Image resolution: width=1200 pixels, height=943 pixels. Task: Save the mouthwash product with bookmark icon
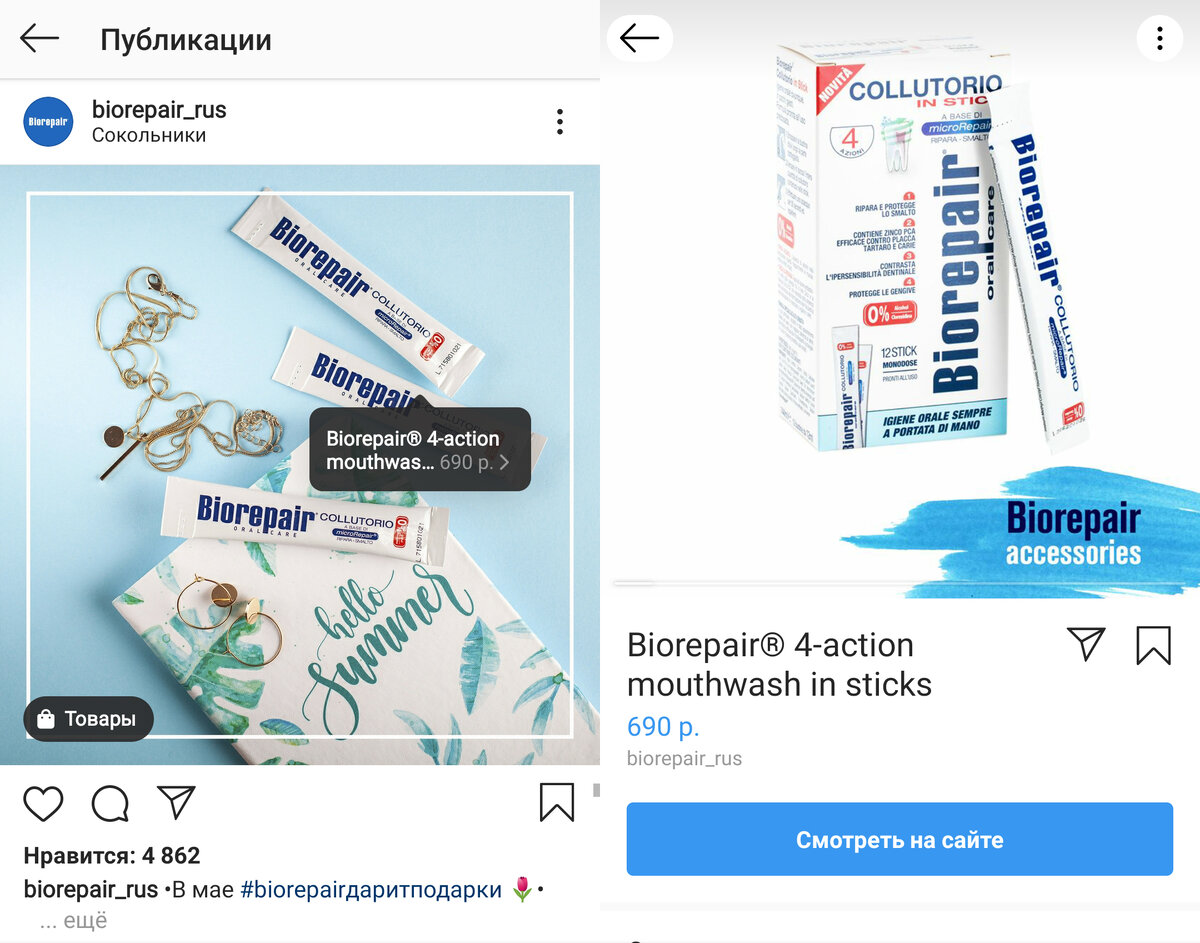[x=1153, y=646]
